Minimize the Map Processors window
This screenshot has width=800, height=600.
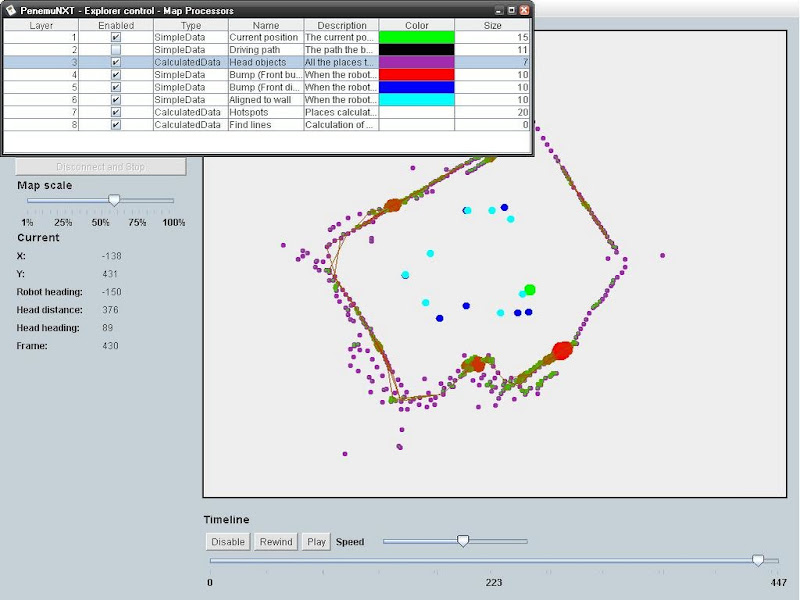(x=499, y=10)
